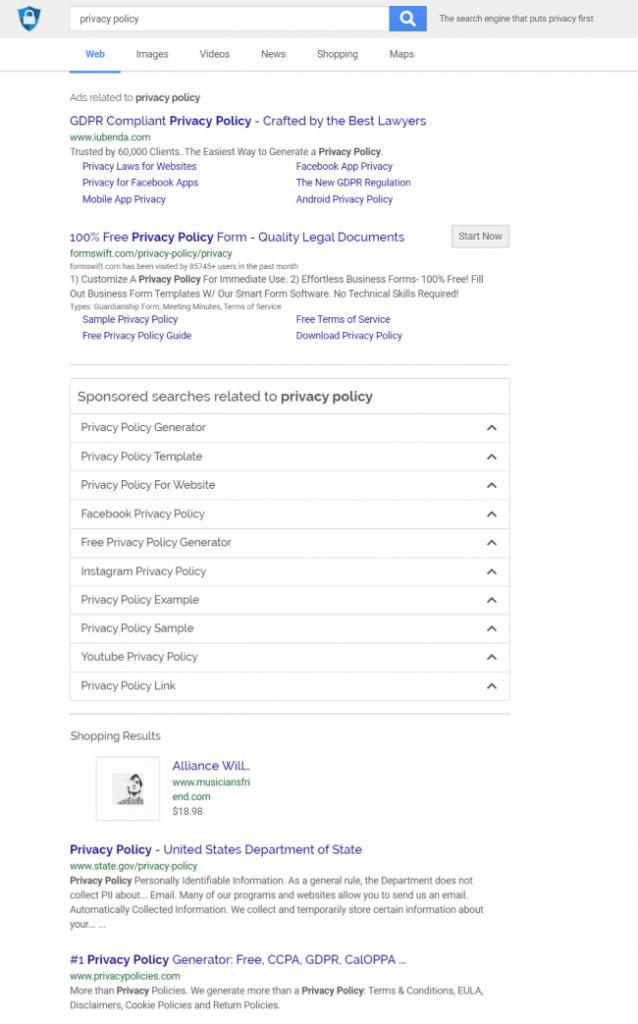Open the Videos tab

[x=214, y=54]
